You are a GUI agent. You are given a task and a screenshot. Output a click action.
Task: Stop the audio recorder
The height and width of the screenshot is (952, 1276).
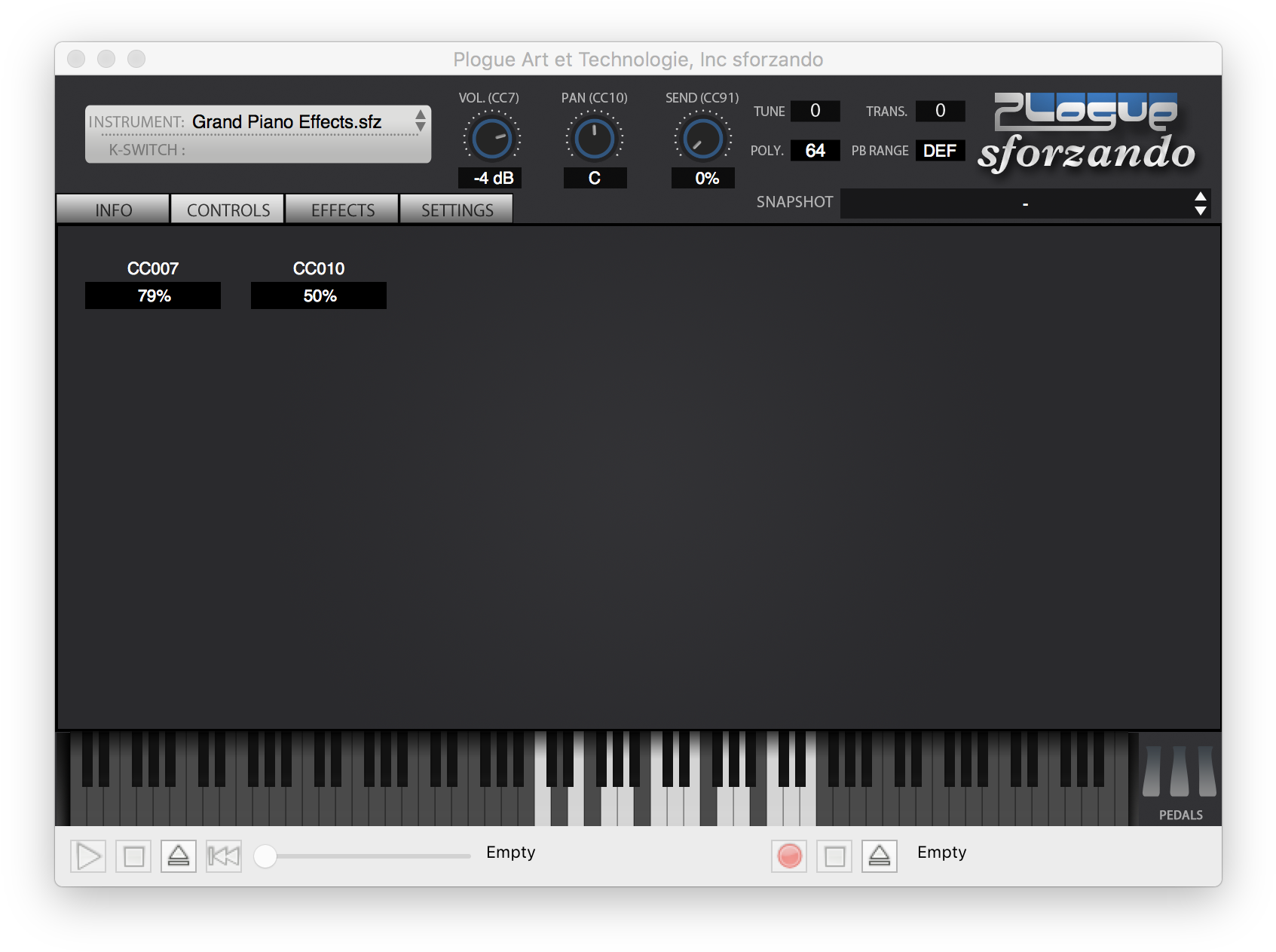point(834,856)
